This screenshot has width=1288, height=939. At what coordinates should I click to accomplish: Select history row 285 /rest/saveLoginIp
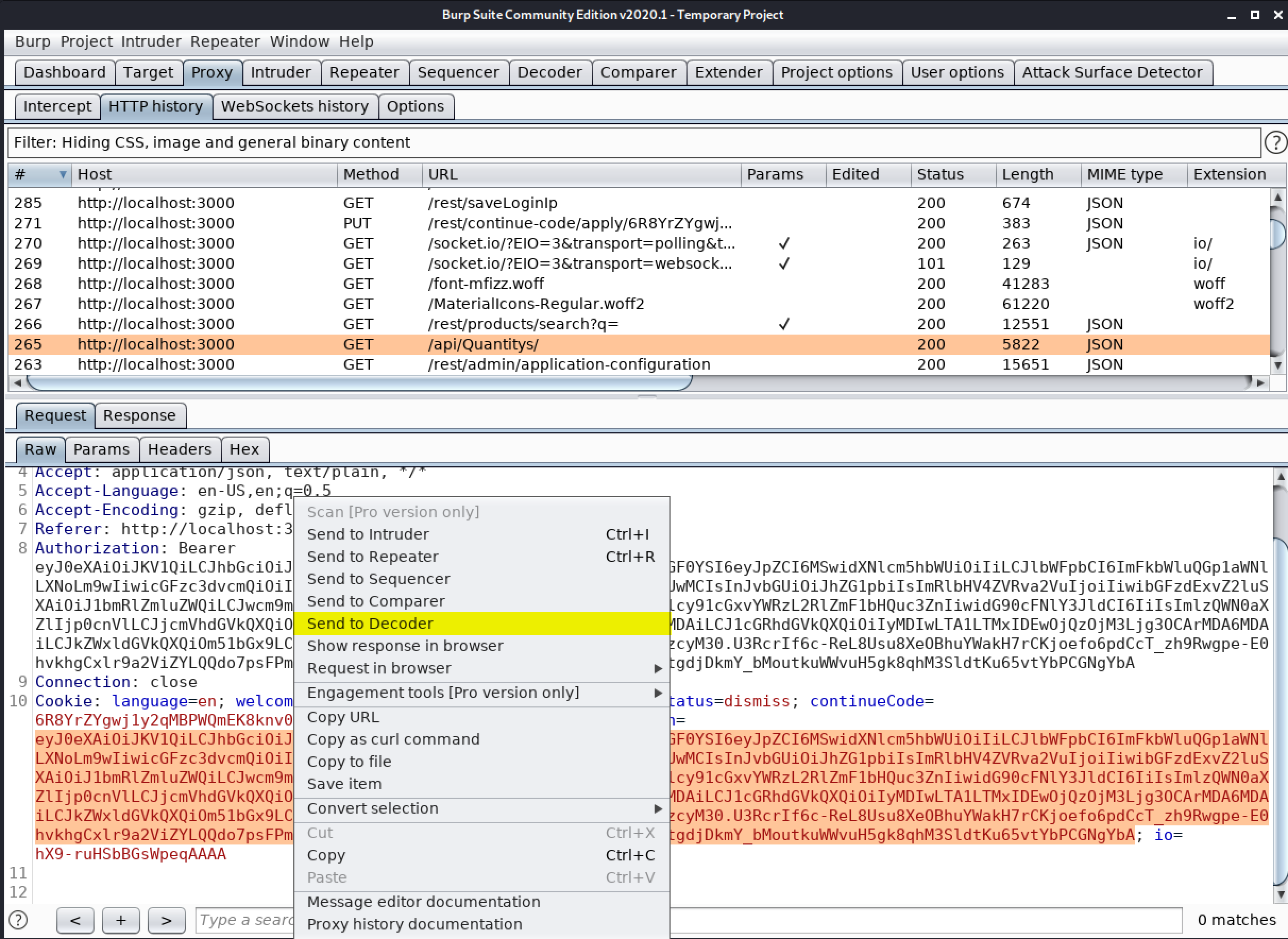pos(639,203)
